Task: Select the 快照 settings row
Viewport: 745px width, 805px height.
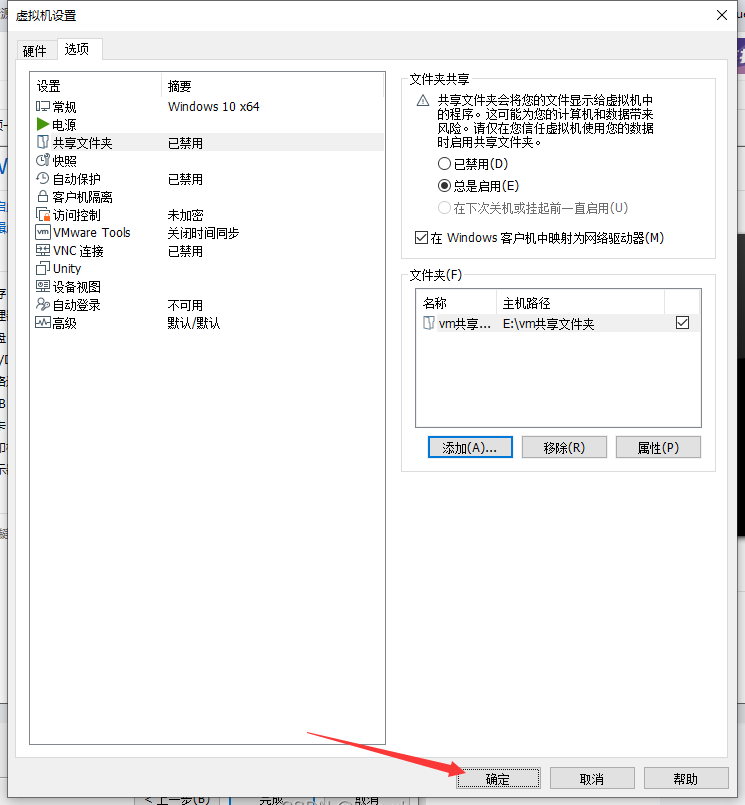Action: 209,160
